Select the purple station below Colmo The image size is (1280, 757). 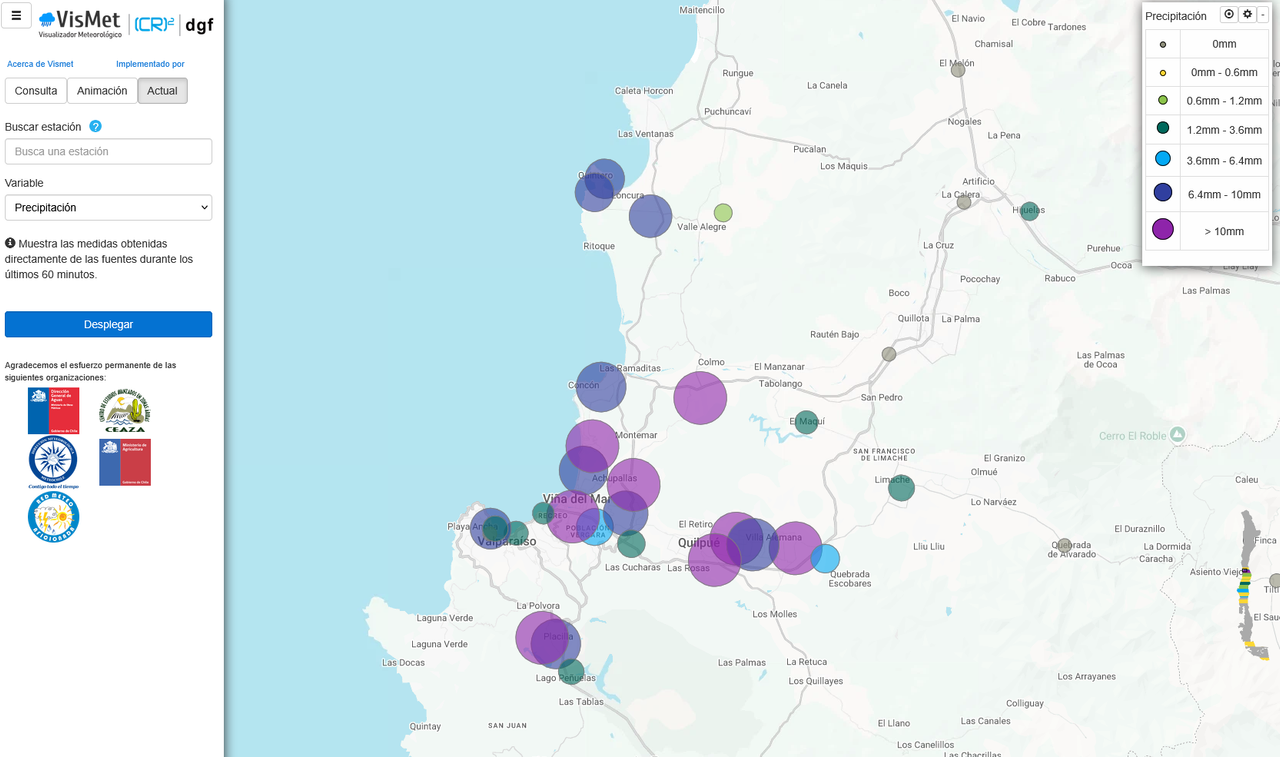700,398
